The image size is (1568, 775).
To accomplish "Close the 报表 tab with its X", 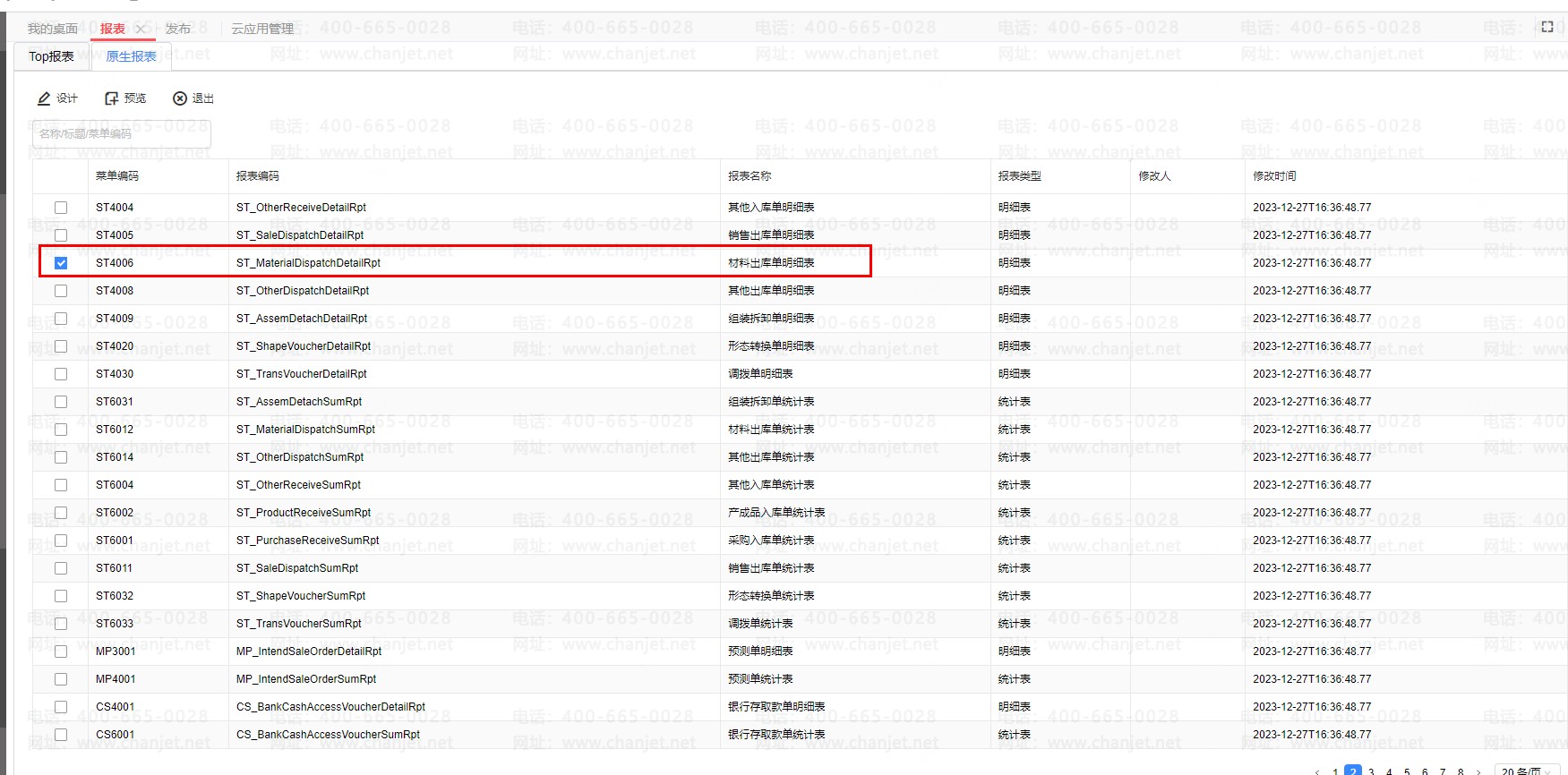I will (x=140, y=29).
